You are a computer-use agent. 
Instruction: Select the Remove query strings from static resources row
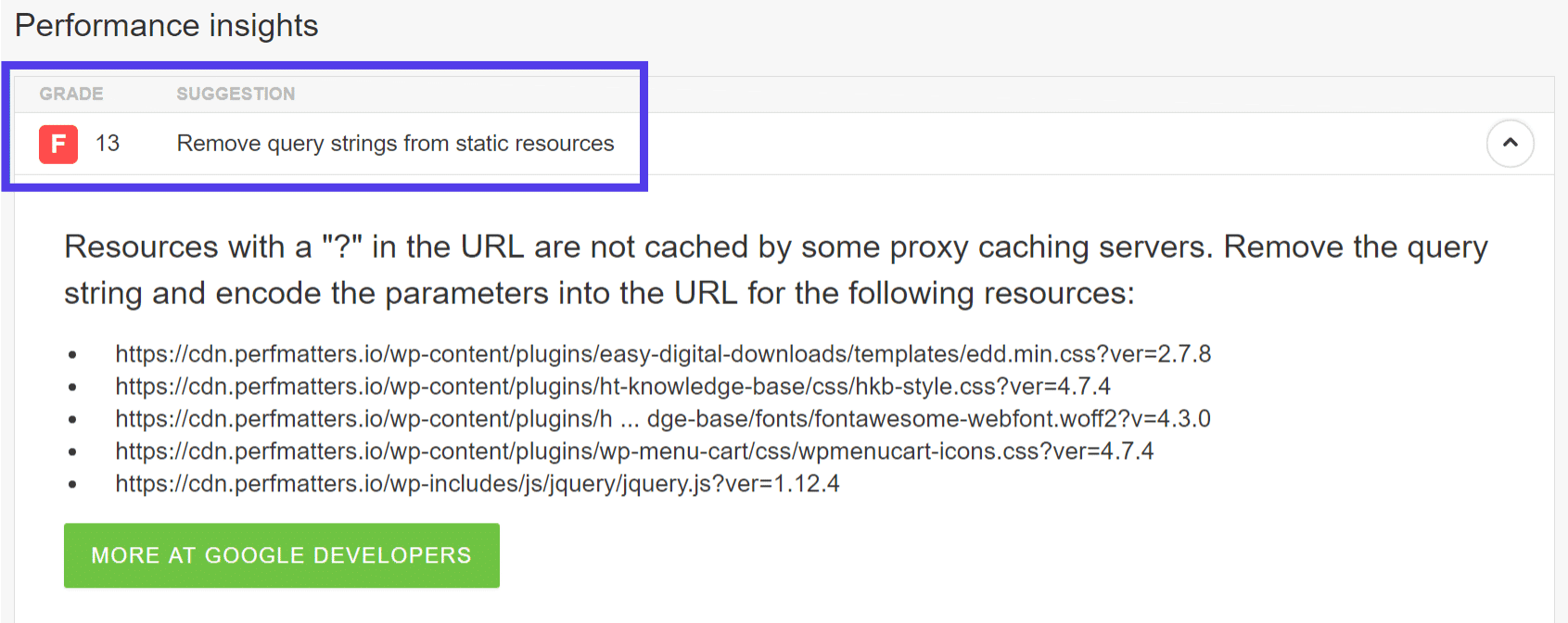click(x=395, y=144)
